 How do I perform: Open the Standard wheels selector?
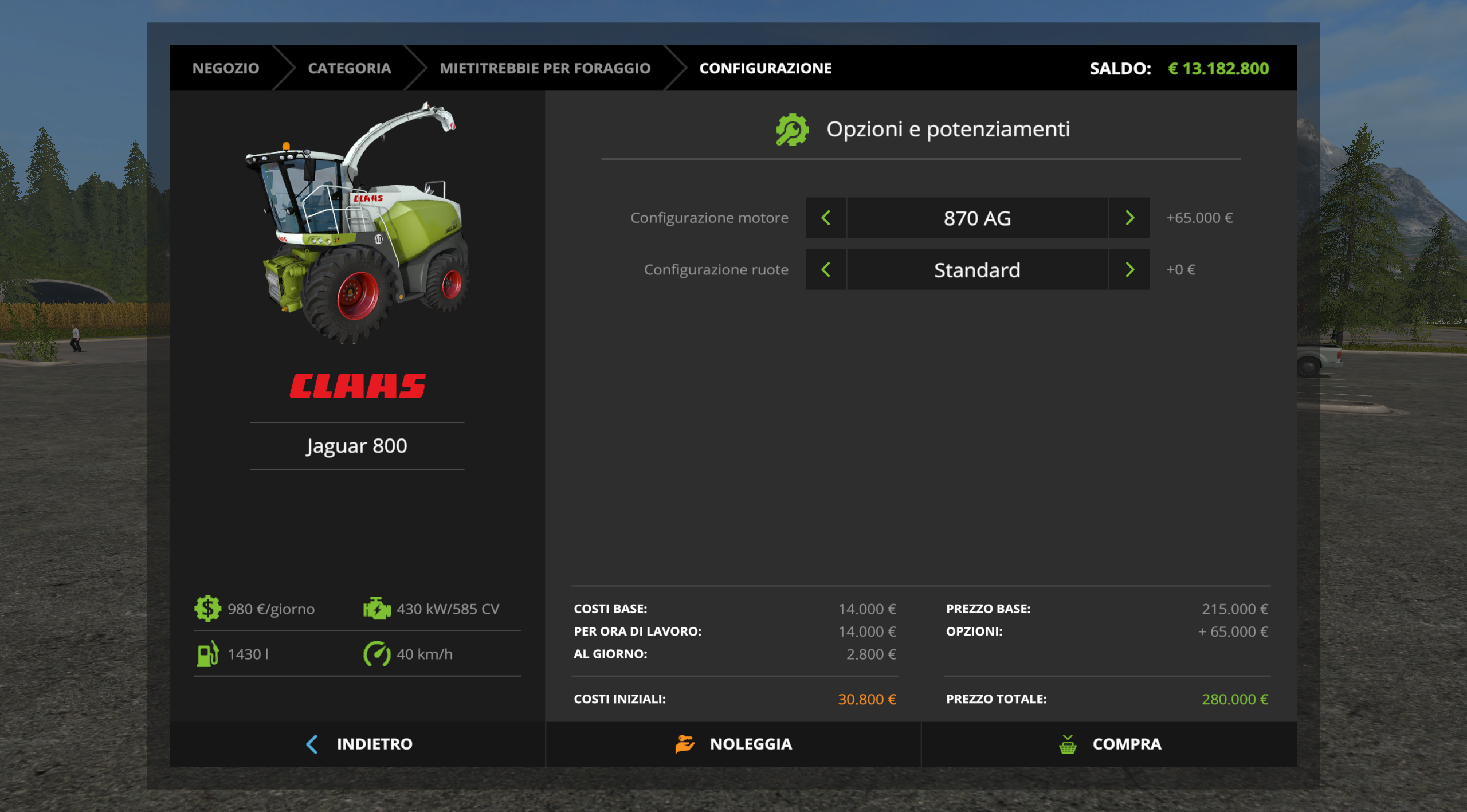click(x=978, y=269)
